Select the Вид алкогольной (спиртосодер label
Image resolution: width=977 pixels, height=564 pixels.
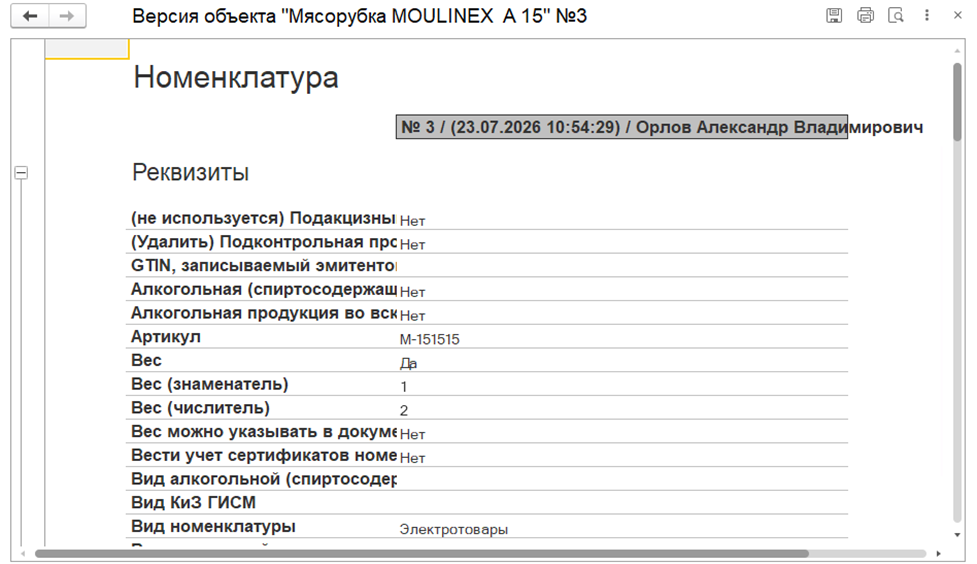pos(264,479)
